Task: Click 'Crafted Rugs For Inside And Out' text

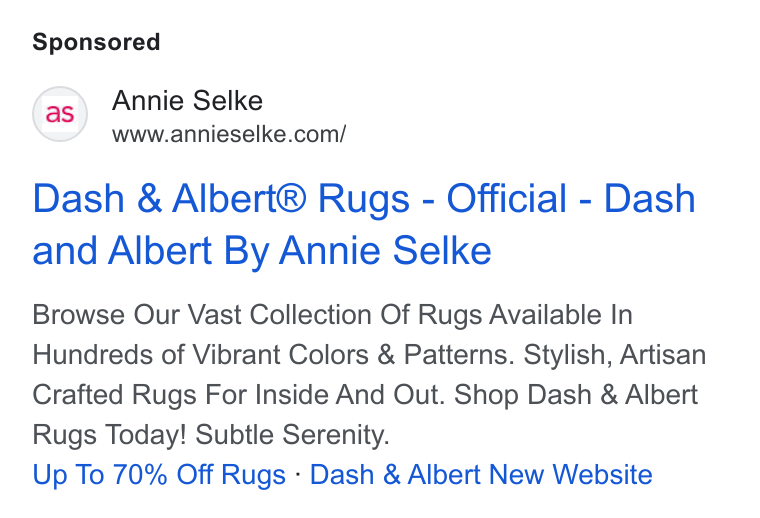Action: (238, 395)
